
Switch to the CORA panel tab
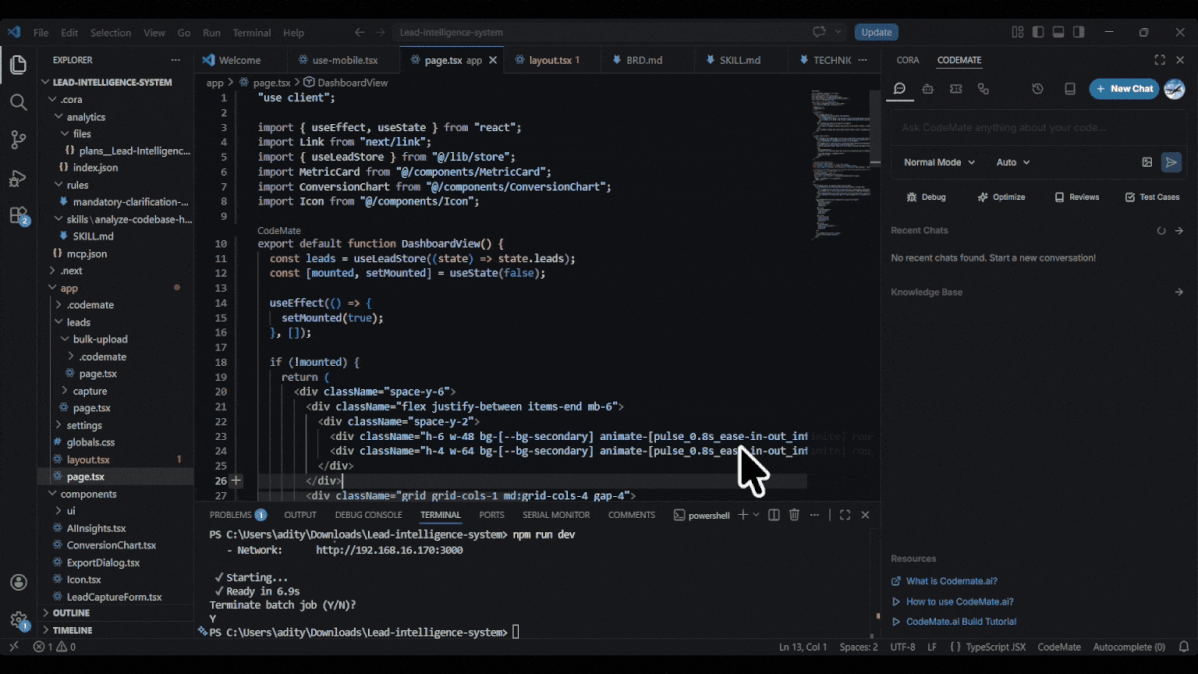tap(908, 60)
